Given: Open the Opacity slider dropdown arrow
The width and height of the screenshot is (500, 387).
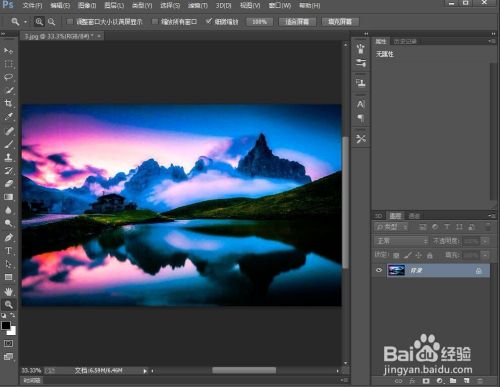Looking at the screenshot, I should 485,241.
